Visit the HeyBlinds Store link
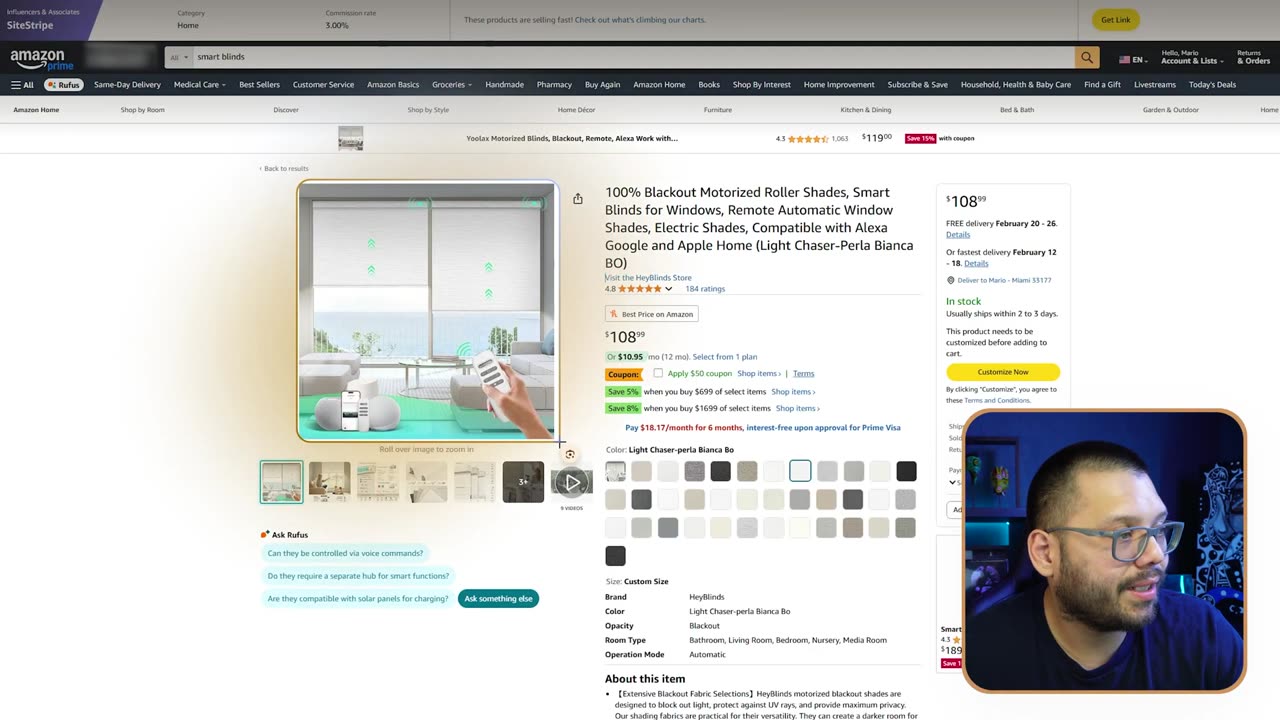1280x720 pixels. [x=648, y=278]
